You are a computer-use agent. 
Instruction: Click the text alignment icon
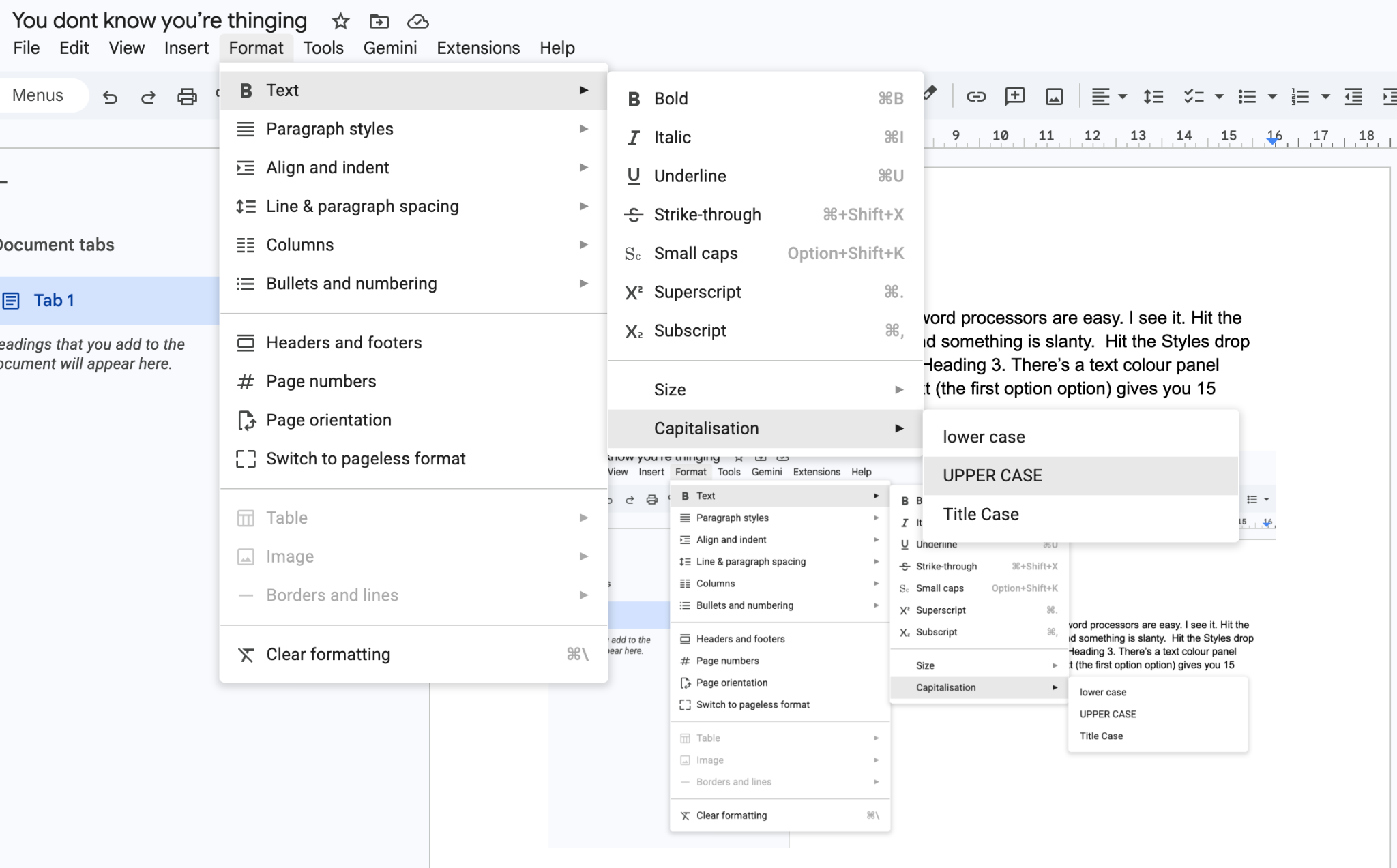click(1100, 96)
